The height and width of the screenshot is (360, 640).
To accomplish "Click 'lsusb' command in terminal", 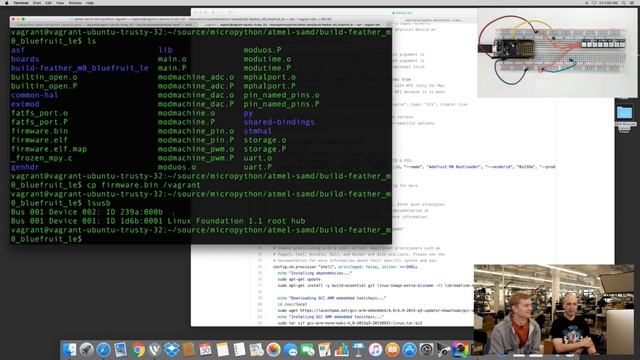I will pos(99,203).
